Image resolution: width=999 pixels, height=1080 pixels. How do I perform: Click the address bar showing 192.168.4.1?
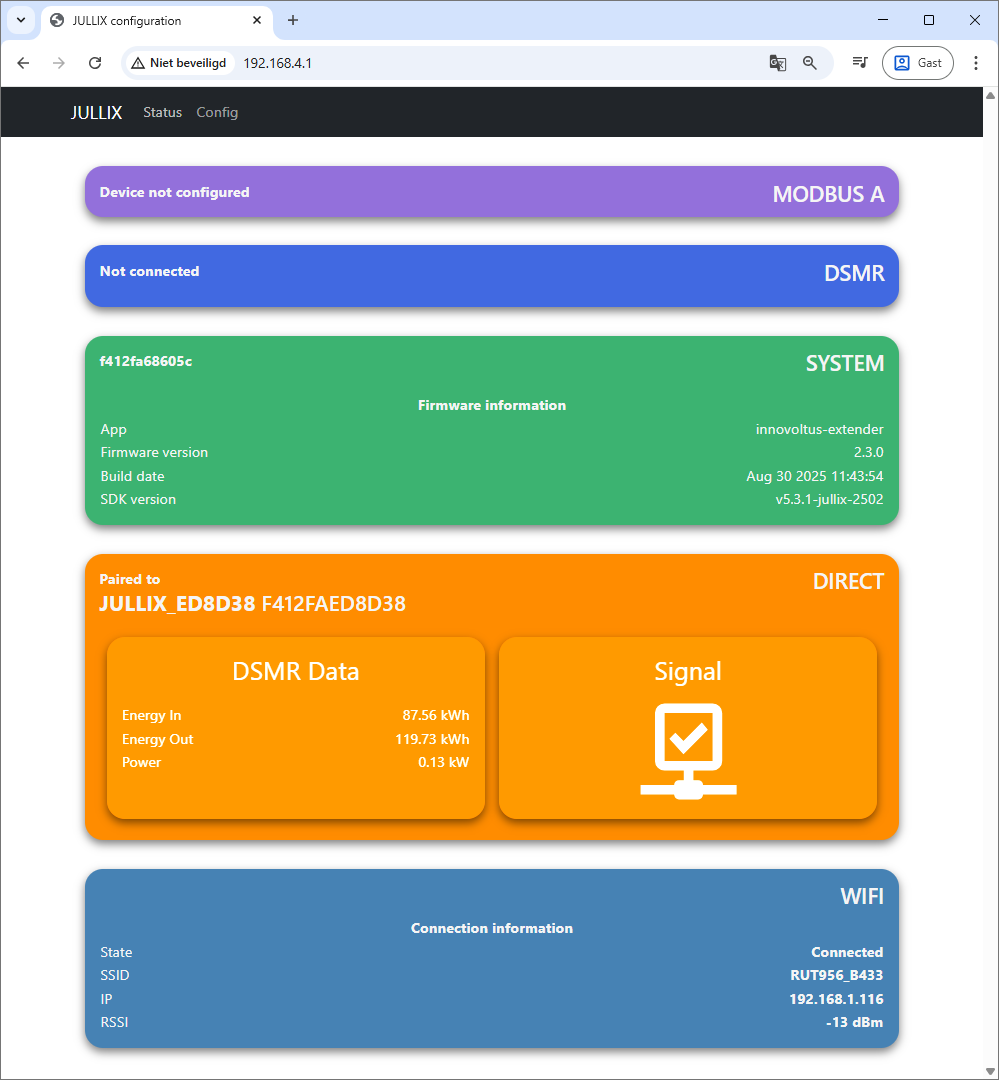tap(490, 63)
